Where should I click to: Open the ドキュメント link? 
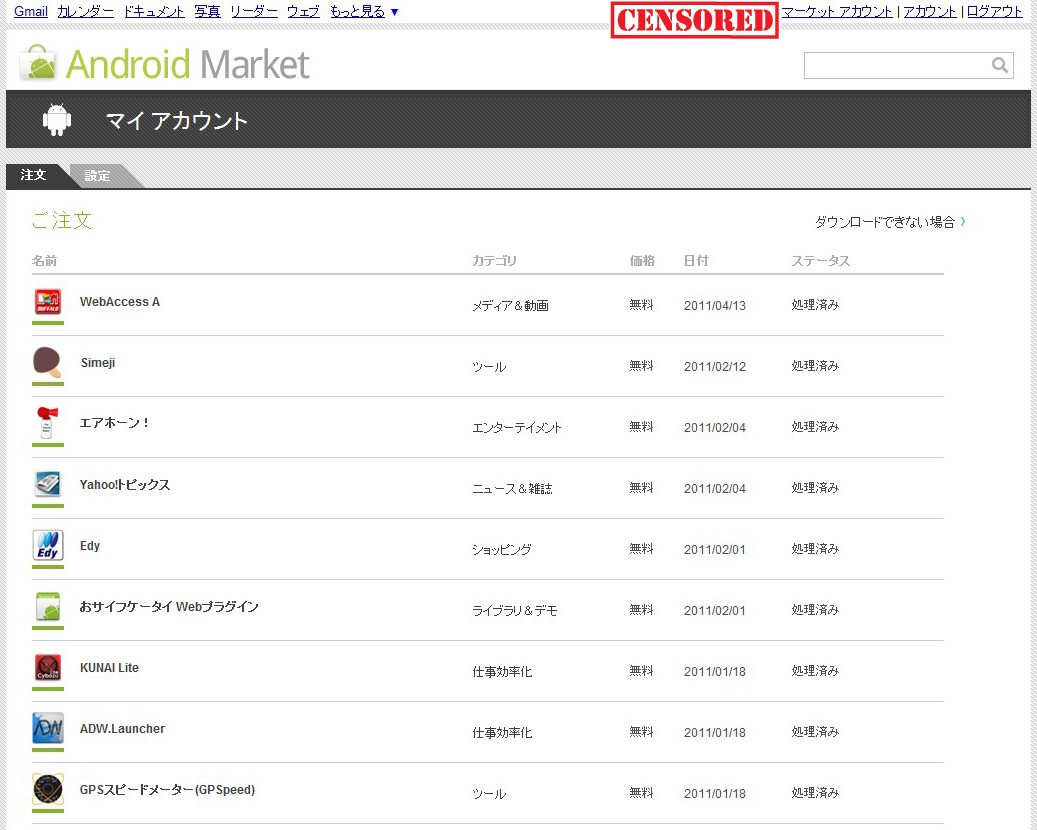[154, 11]
